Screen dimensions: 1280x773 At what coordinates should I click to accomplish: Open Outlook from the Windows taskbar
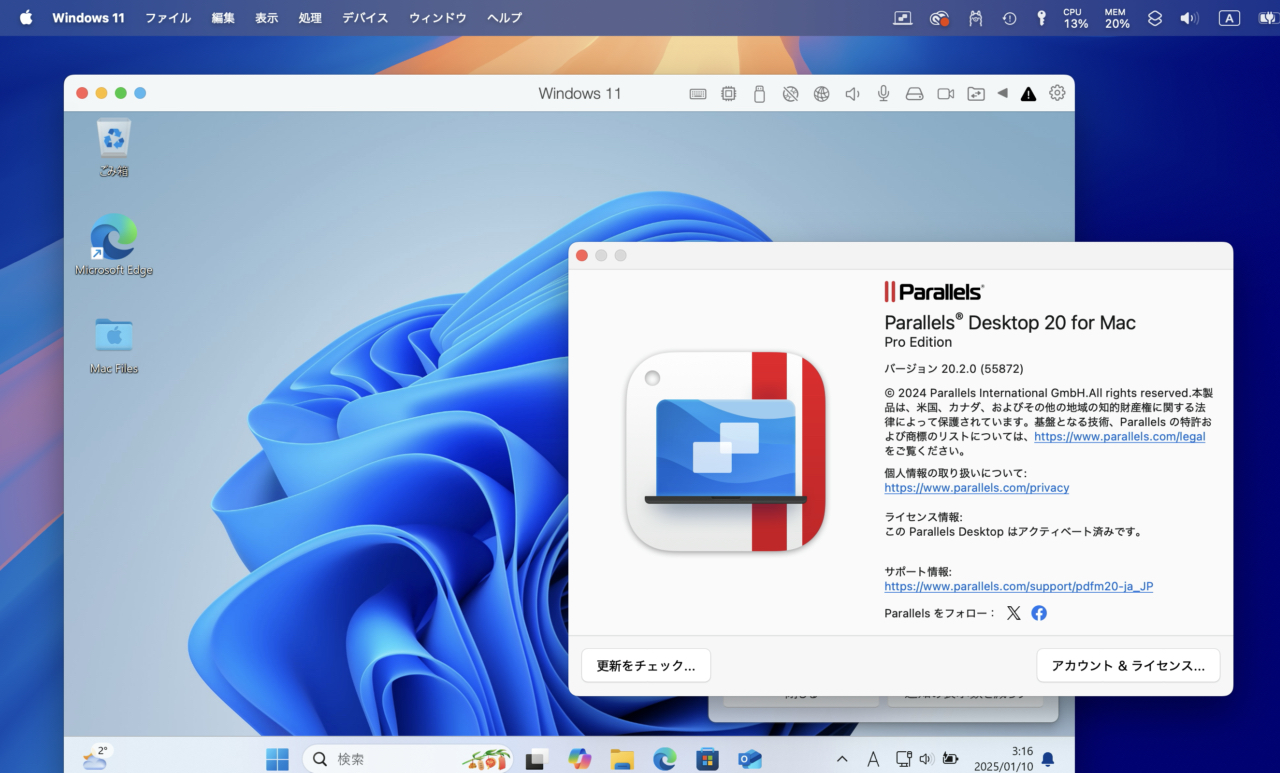point(750,759)
